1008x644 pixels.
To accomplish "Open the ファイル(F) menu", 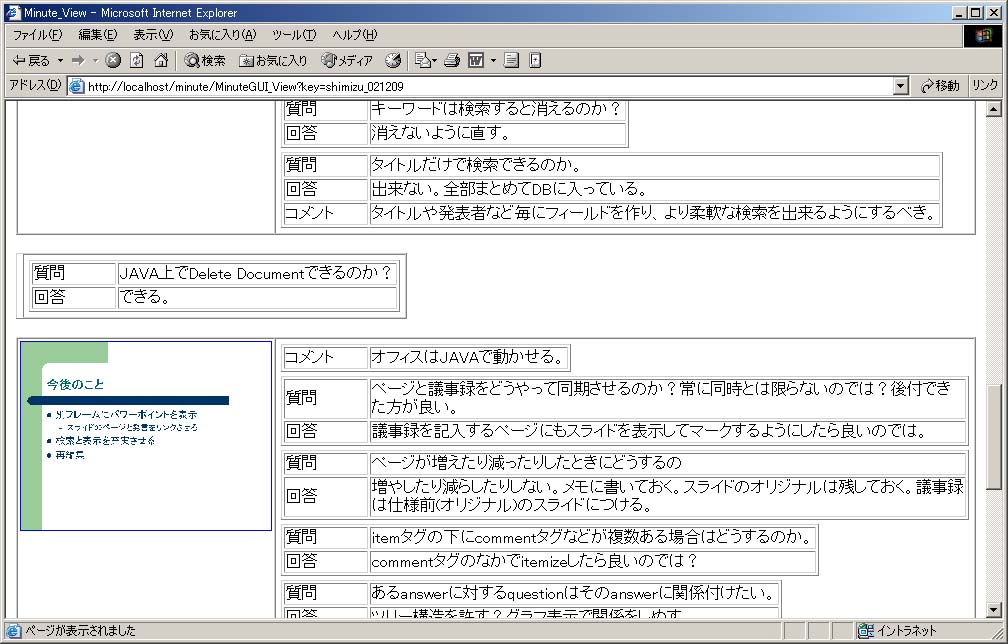I will [x=37, y=35].
